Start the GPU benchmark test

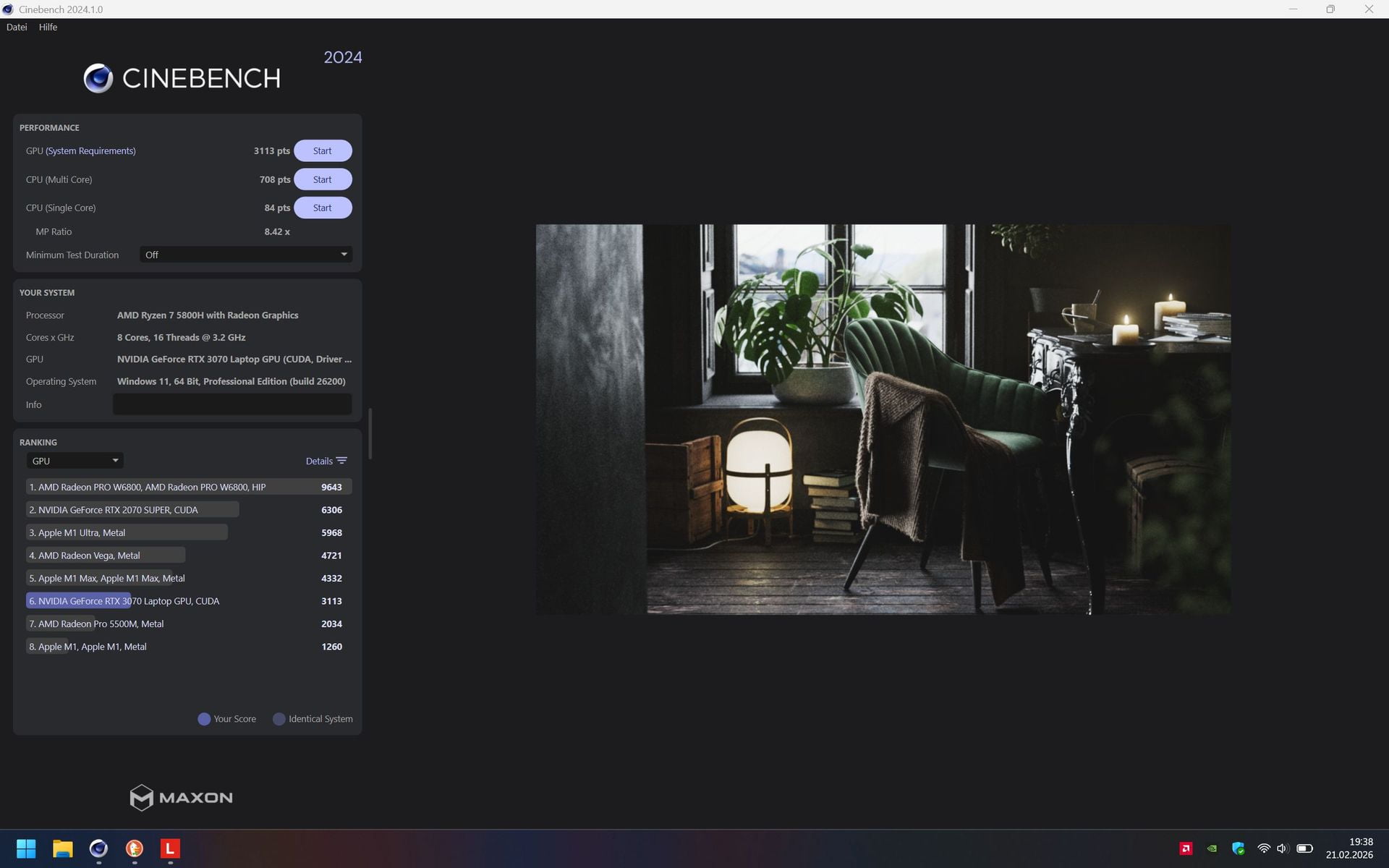click(x=323, y=150)
